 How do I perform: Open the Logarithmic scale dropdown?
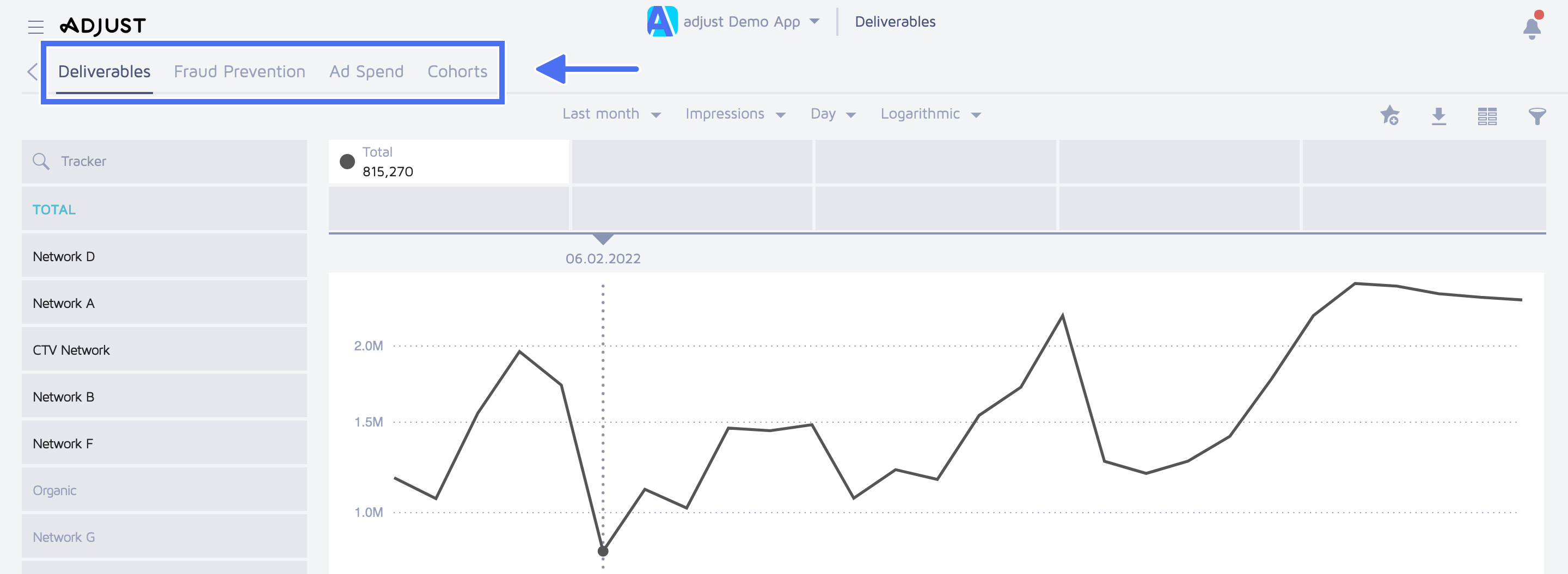point(930,114)
